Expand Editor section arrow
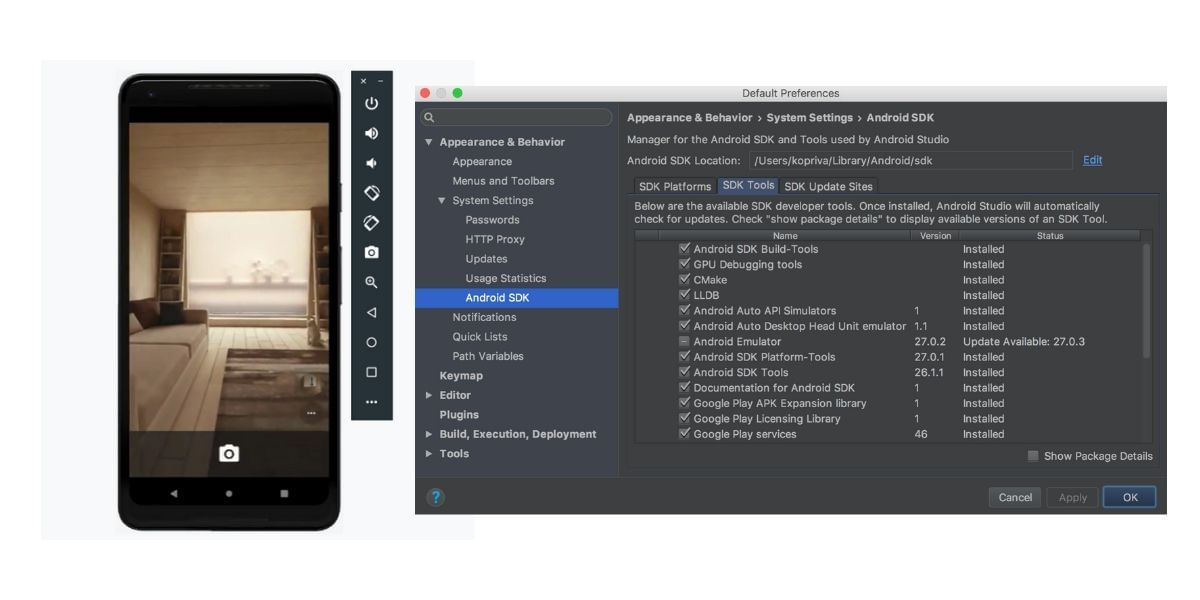The width and height of the screenshot is (1200, 600). pos(429,395)
